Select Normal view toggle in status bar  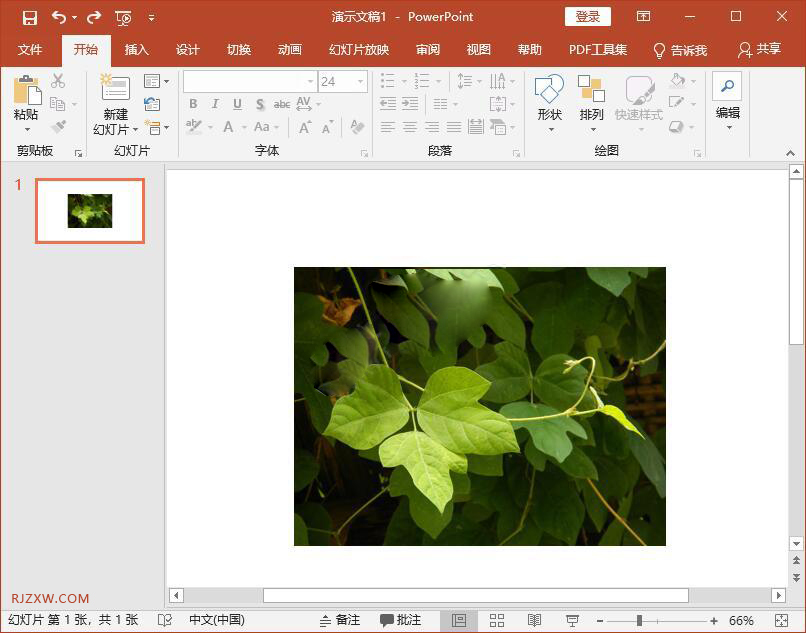point(458,621)
